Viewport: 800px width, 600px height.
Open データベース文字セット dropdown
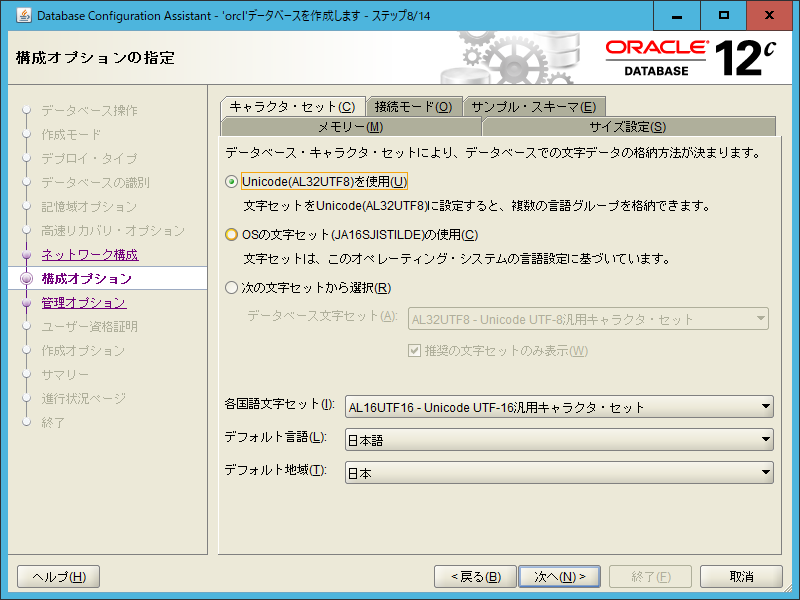(x=588, y=319)
